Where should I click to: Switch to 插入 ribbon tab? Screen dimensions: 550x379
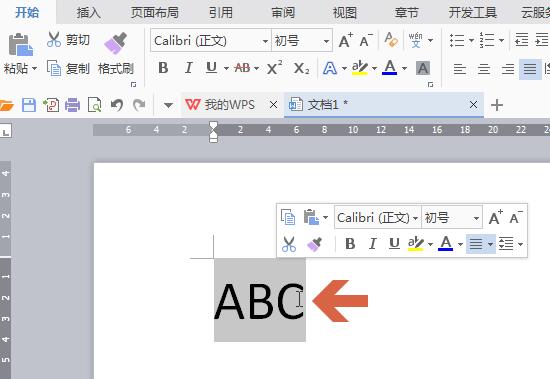88,13
